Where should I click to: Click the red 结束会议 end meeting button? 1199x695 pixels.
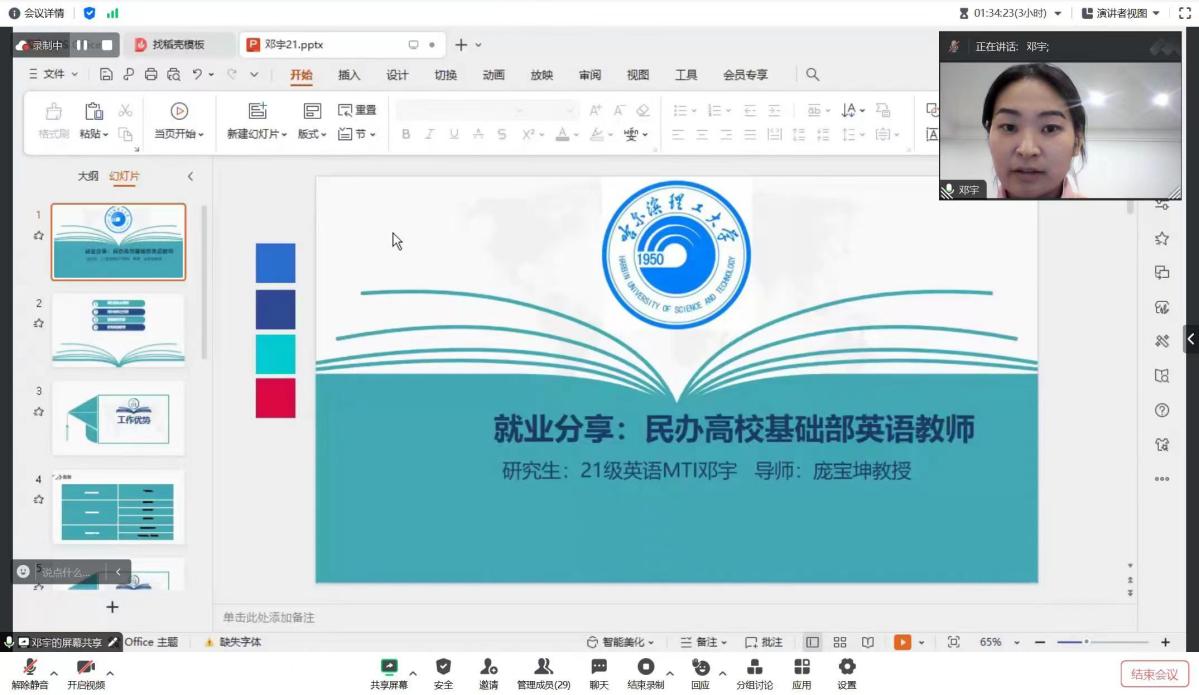click(1154, 674)
